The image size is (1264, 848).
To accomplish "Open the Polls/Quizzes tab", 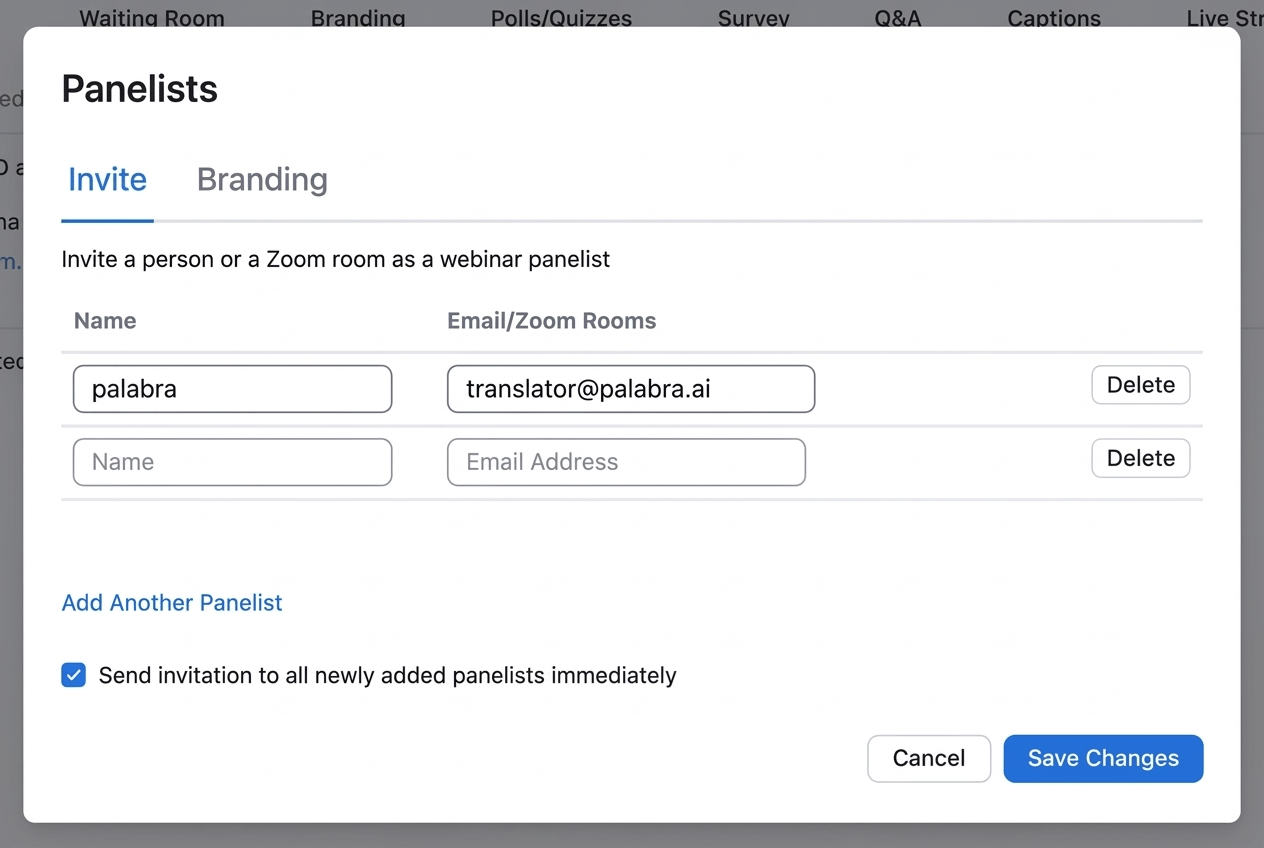I will 561,18.
